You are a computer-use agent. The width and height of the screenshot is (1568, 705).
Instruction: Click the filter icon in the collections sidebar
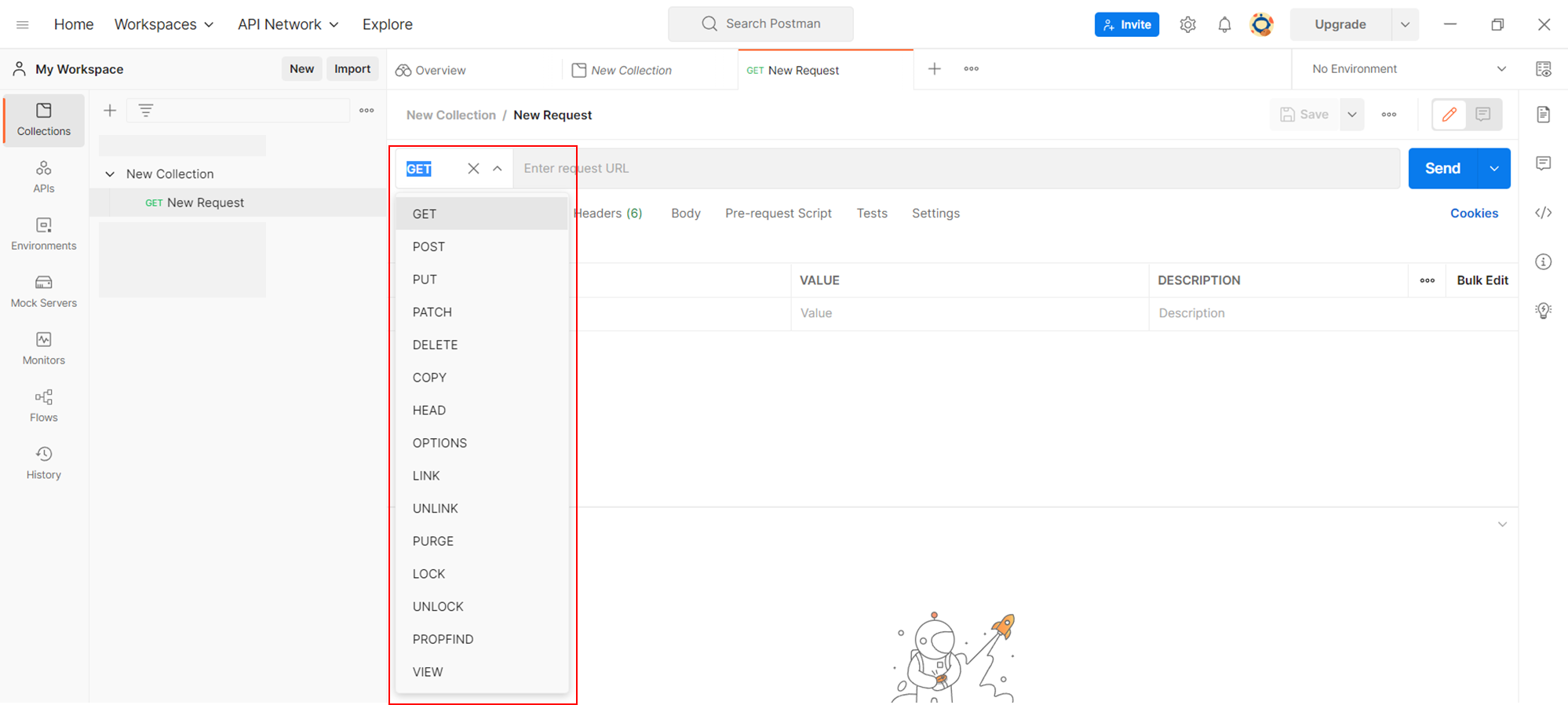pyautogui.click(x=146, y=111)
